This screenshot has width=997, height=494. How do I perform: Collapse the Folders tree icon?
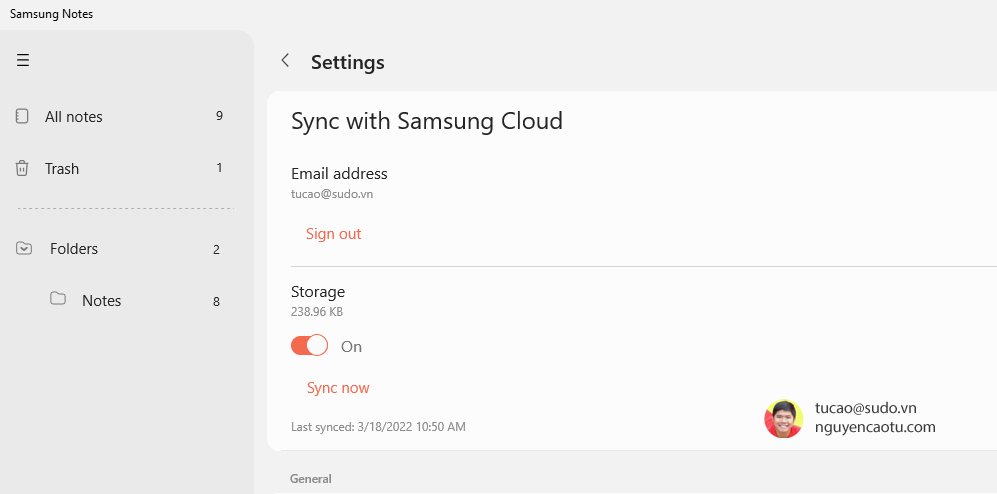tap(25, 249)
